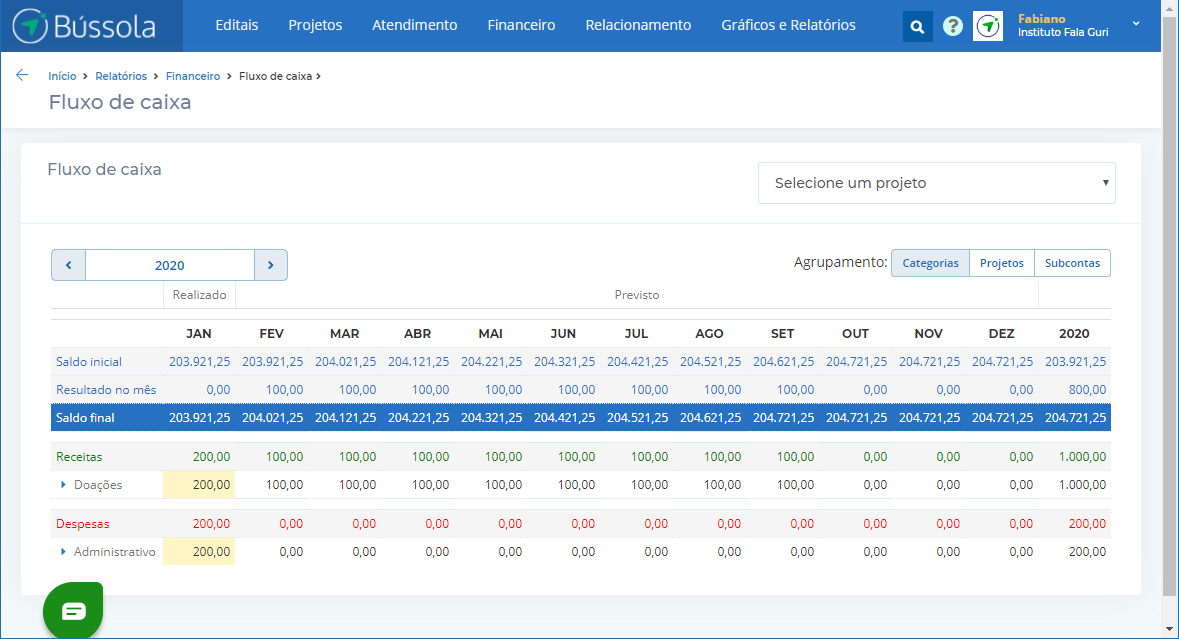Click the 2020 total column header
The image size is (1179, 639).
coord(1074,333)
